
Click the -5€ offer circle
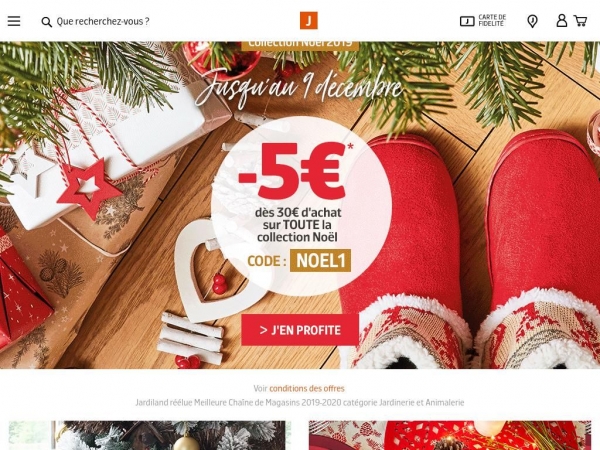pos(301,206)
